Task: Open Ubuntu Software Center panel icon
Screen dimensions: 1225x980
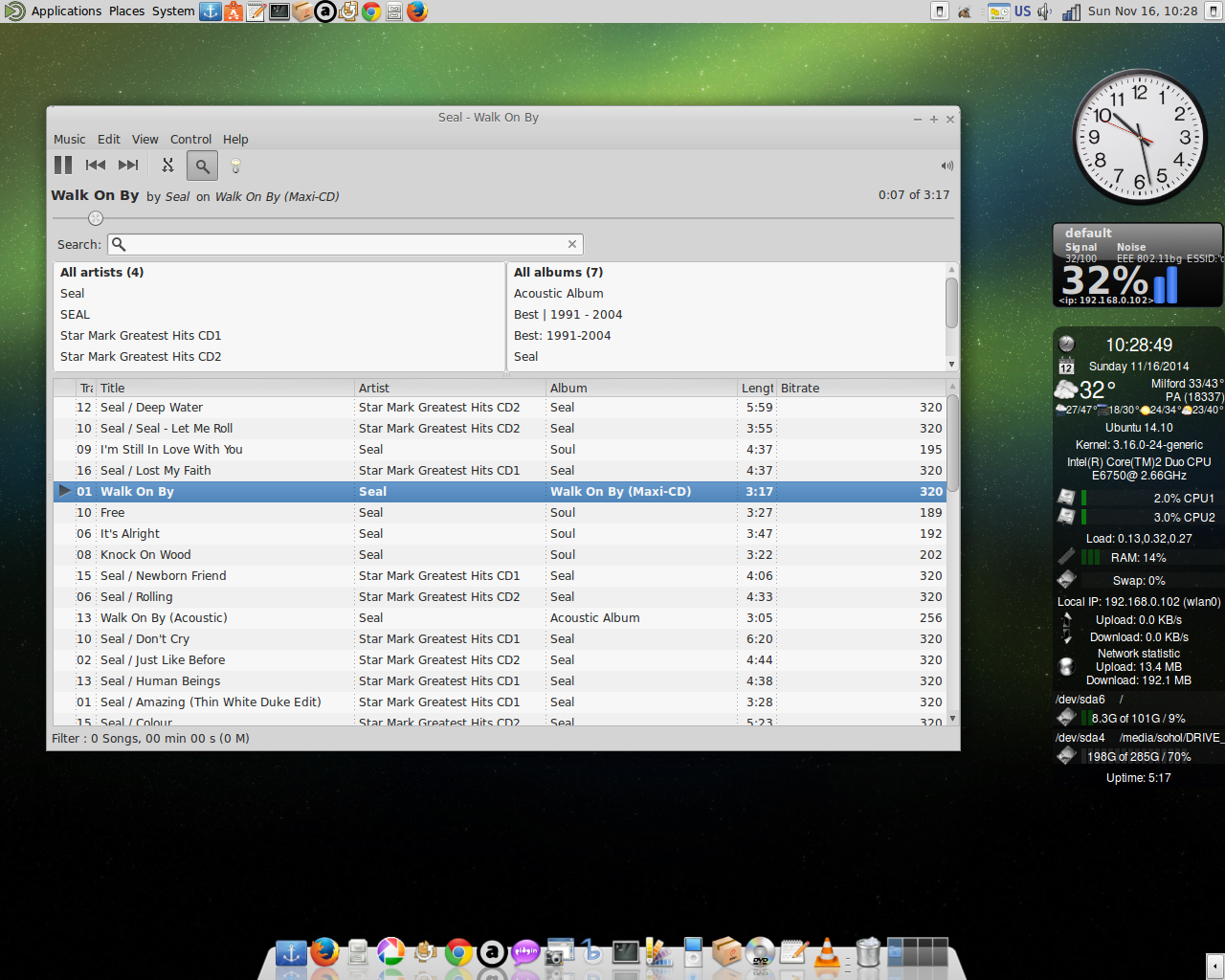Action: (x=234, y=11)
